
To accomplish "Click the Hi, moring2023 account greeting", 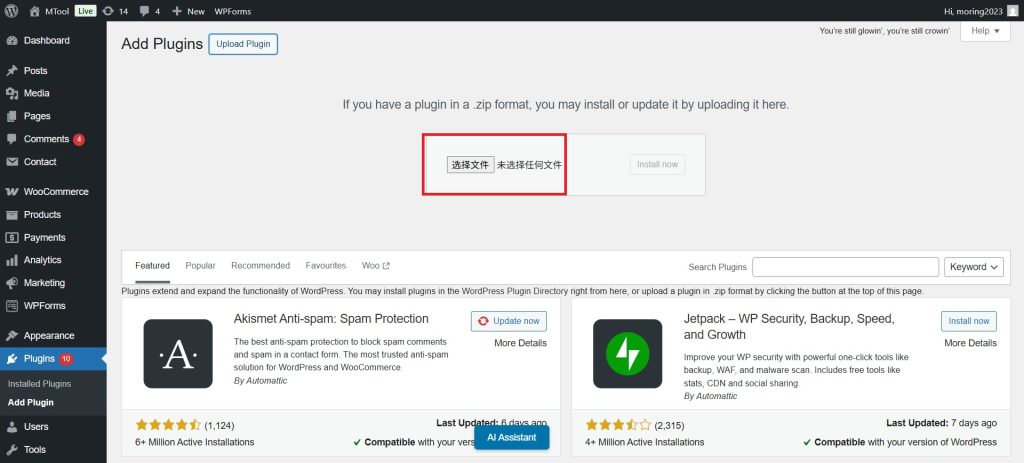I will (973, 11).
